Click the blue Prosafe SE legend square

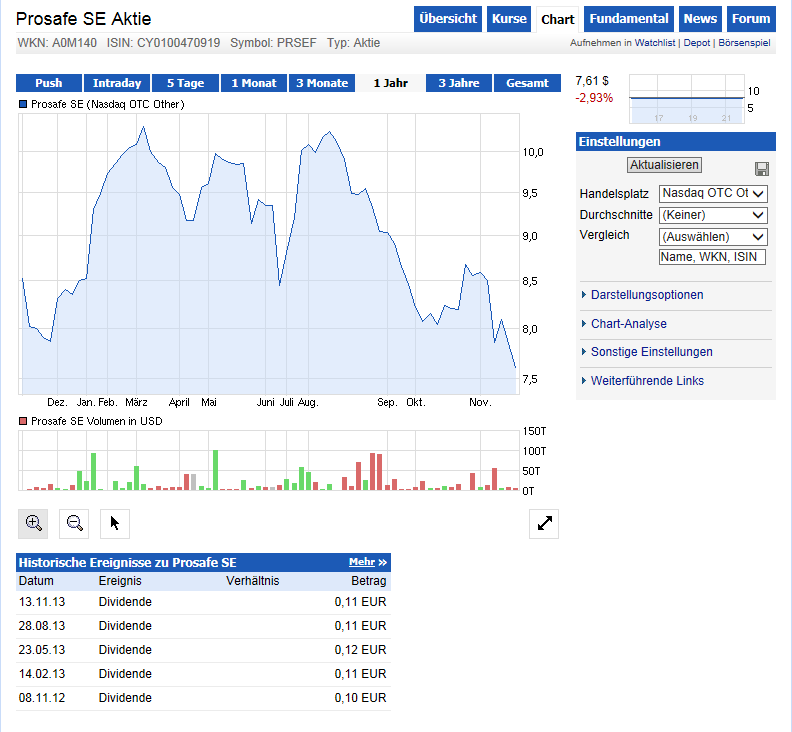pyautogui.click(x=23, y=104)
